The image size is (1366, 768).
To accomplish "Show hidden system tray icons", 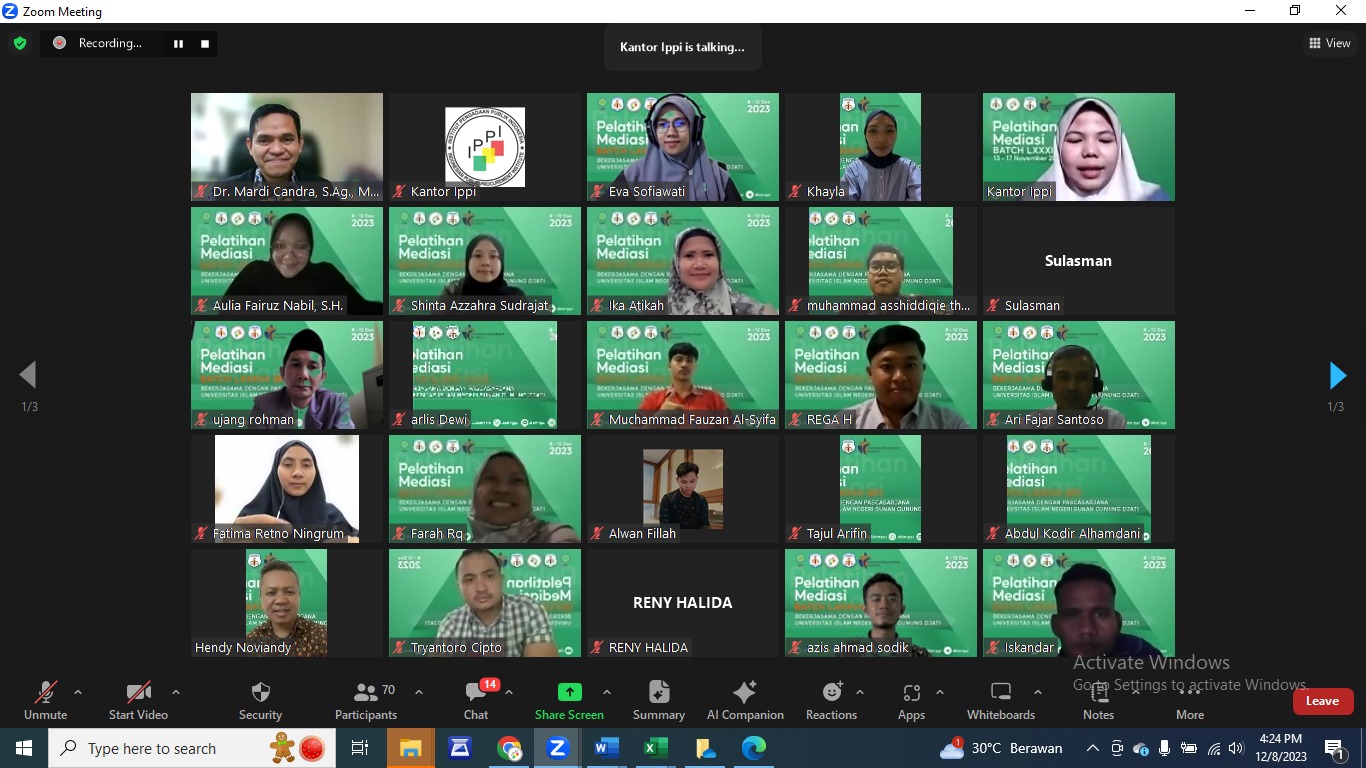I will (x=1092, y=748).
